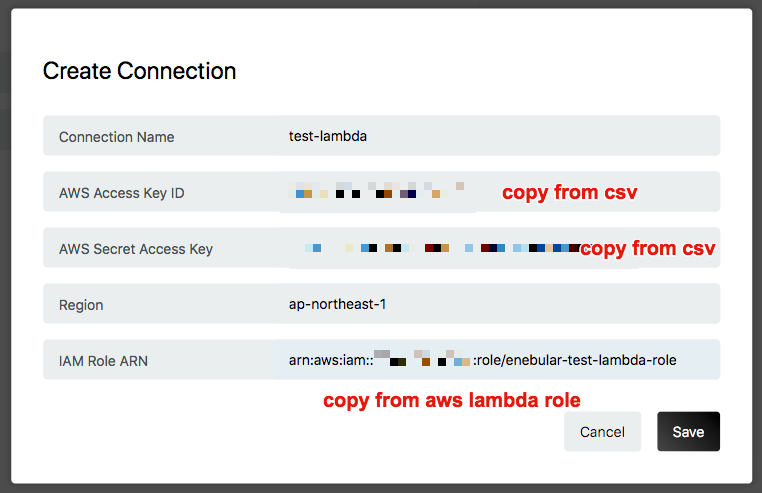
Task: Click the Save button
Action: pos(688,431)
